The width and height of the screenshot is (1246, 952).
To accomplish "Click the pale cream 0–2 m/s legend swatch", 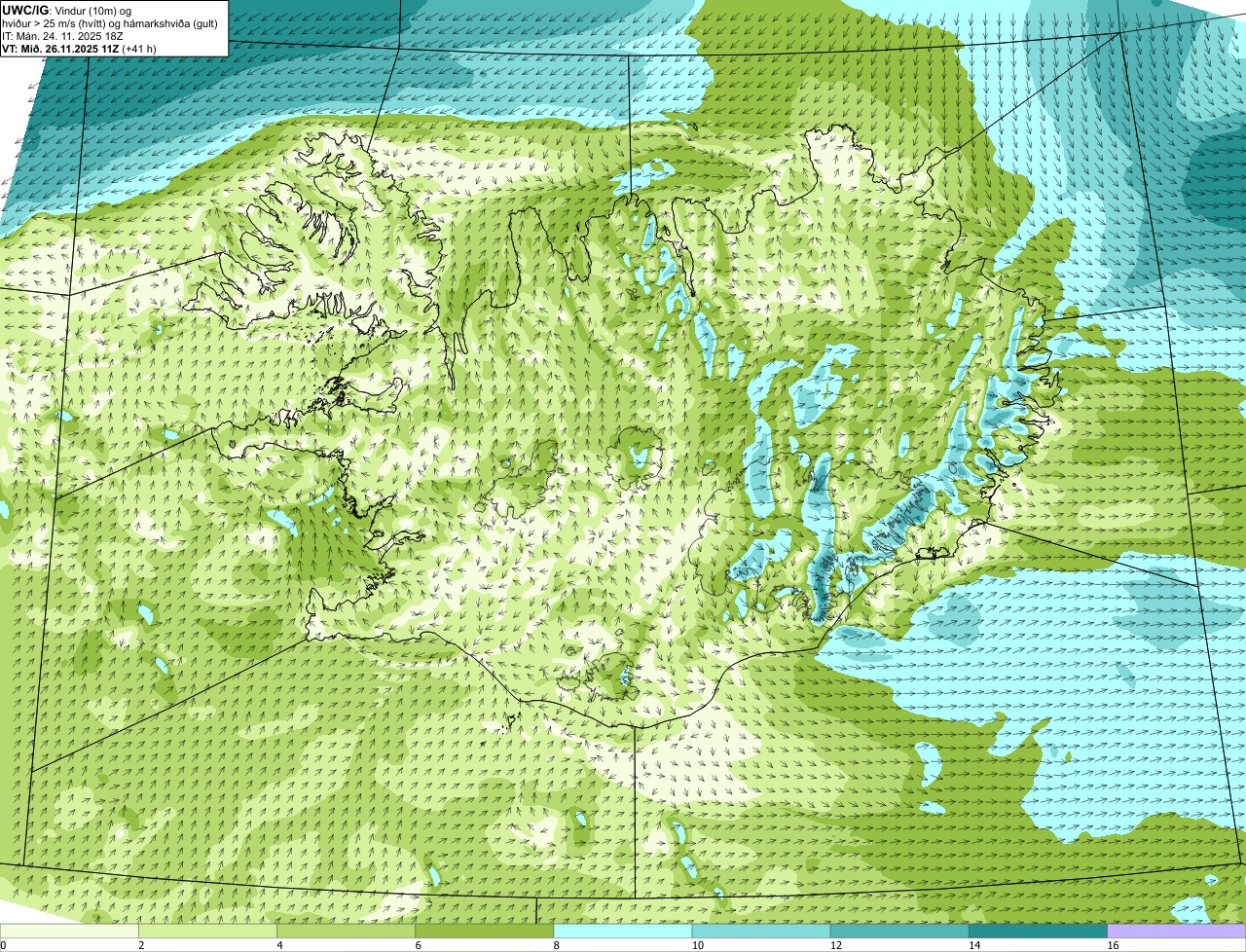I will 69,932.
